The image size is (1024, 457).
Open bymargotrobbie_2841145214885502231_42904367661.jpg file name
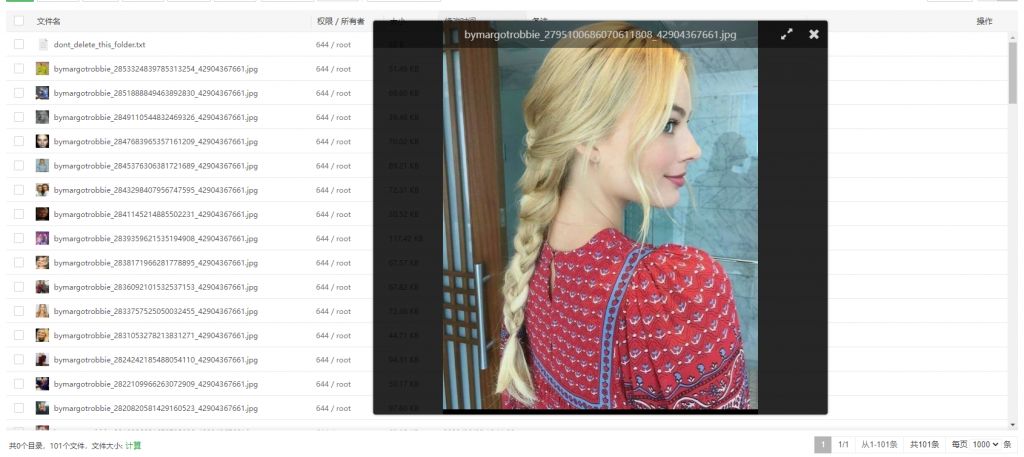click(x=155, y=214)
